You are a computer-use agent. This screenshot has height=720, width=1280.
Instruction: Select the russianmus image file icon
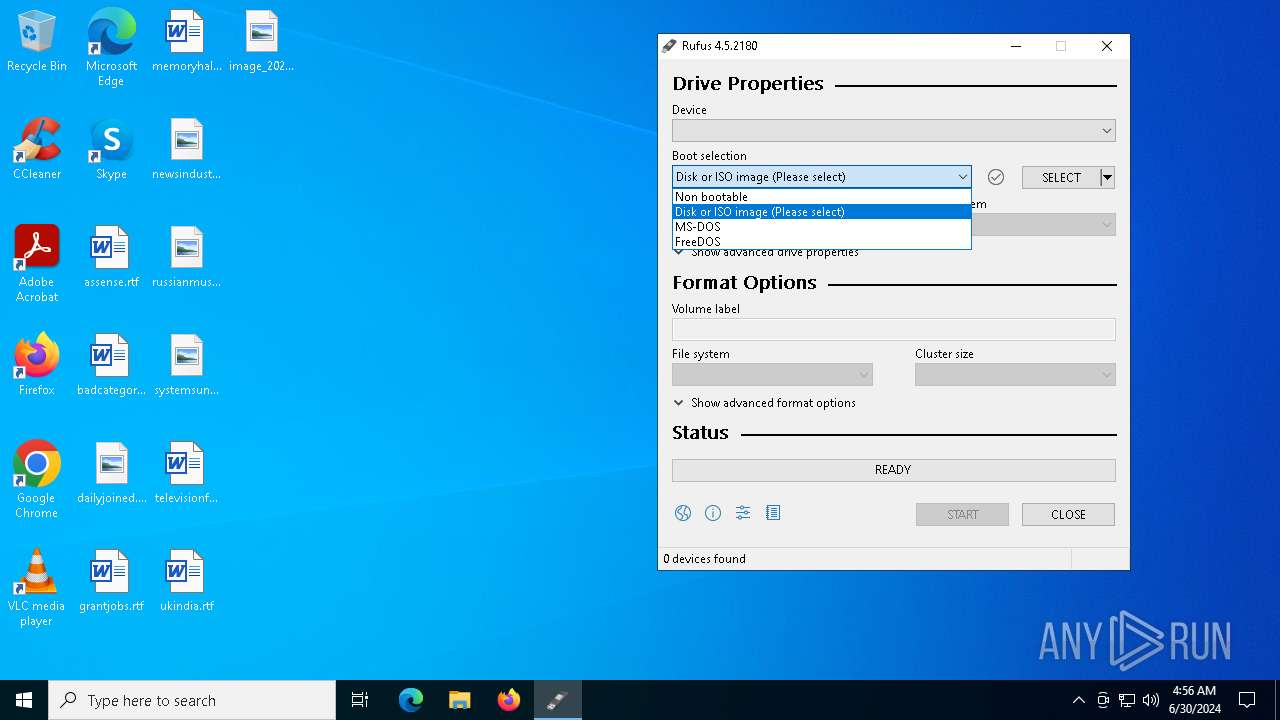tap(186, 257)
